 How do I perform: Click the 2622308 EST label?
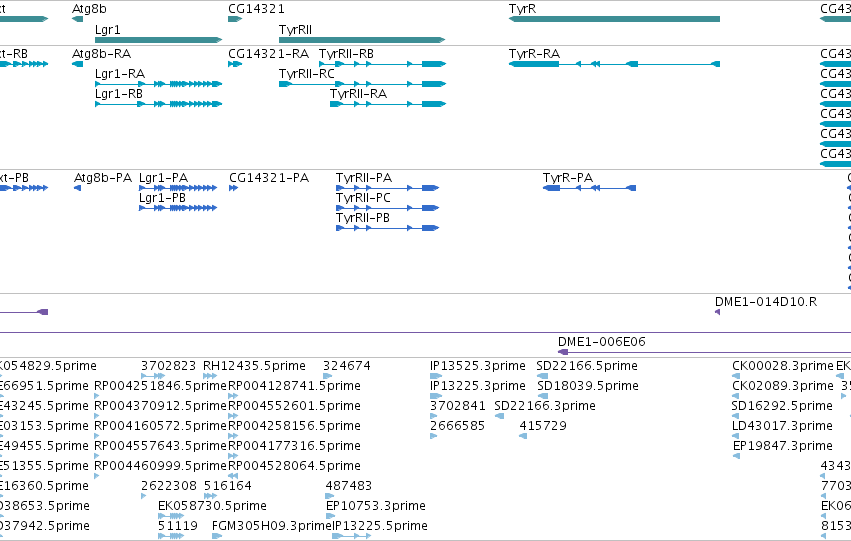(x=169, y=486)
